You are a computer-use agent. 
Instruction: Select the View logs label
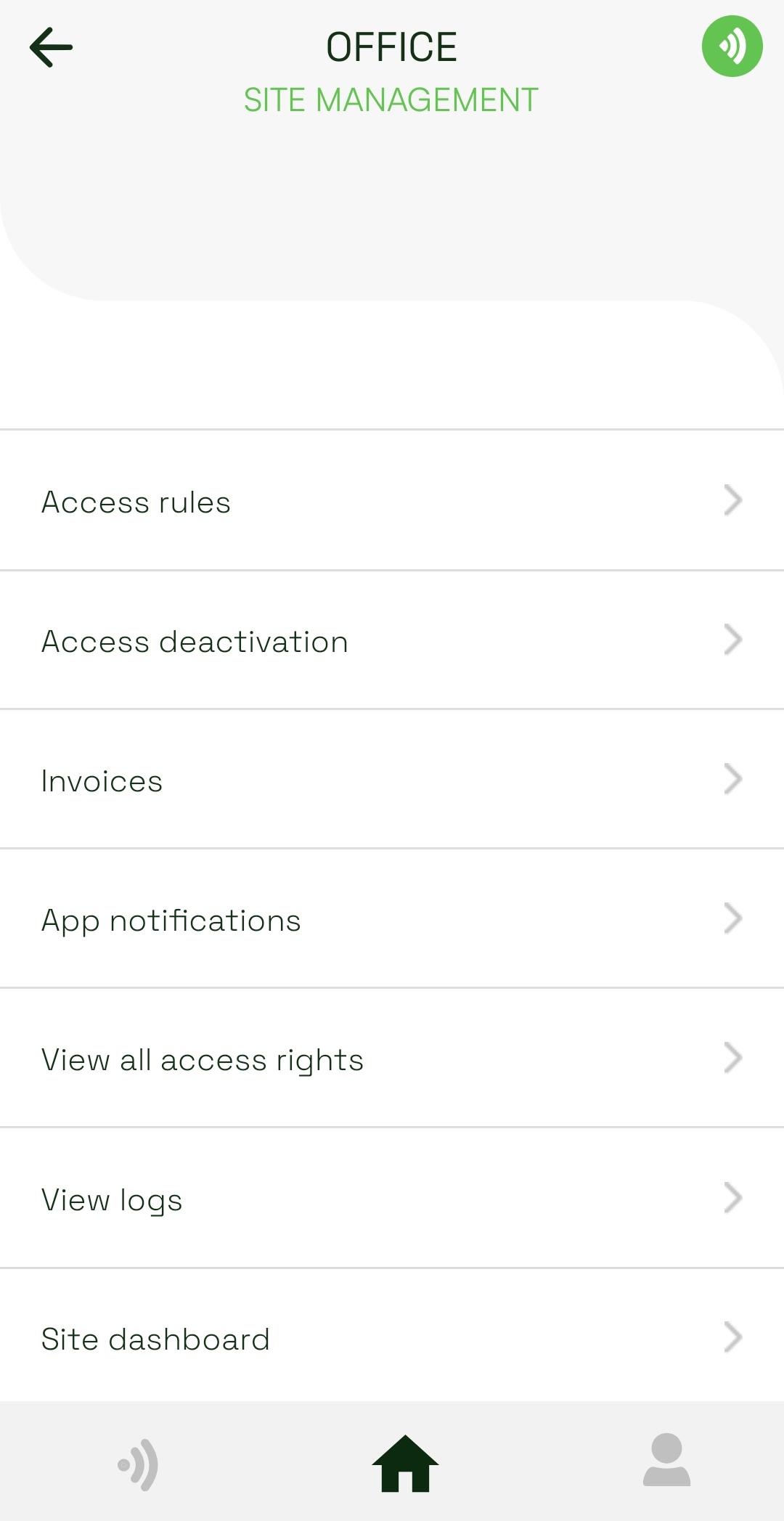[x=112, y=1200]
